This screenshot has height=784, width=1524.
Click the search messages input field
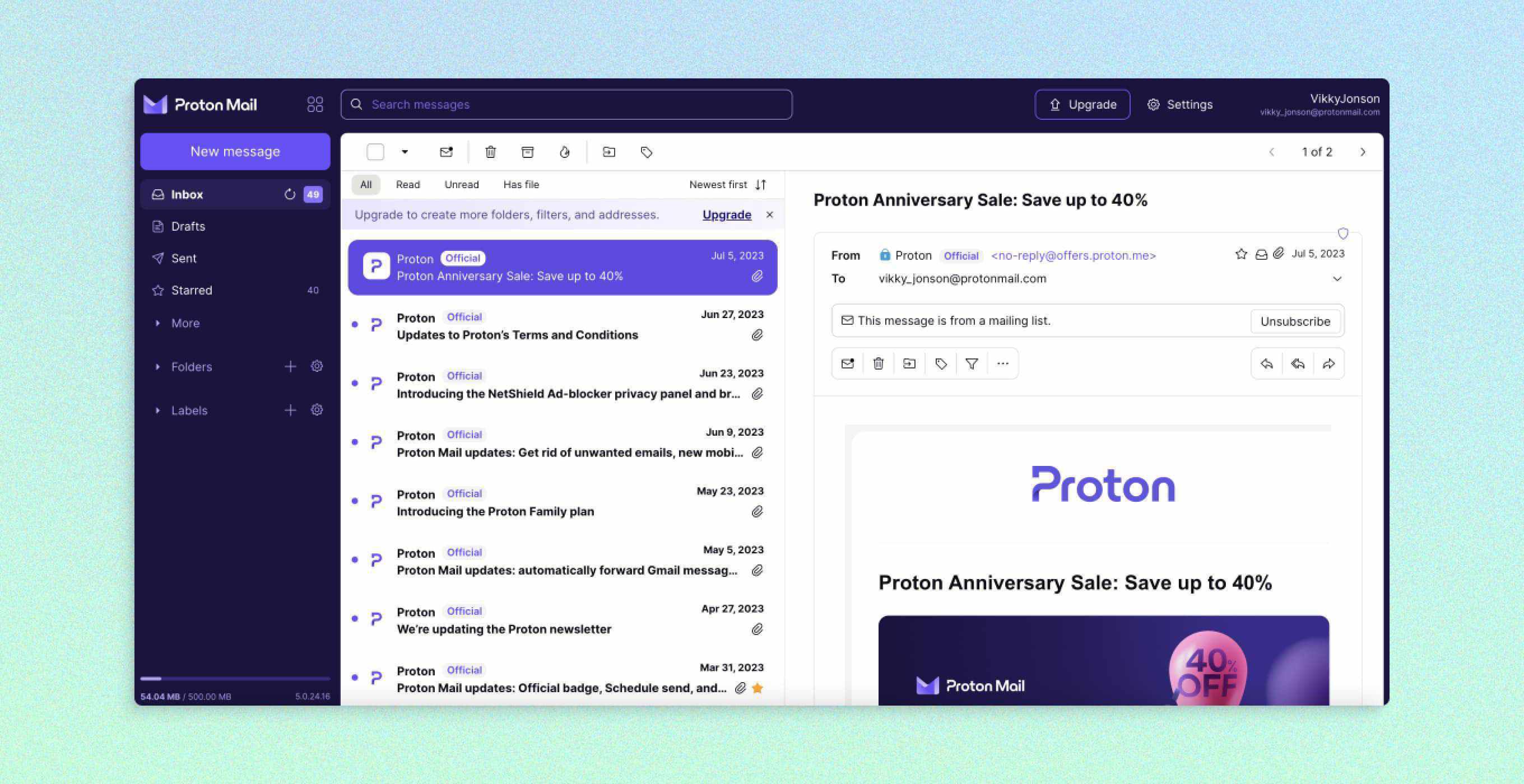point(566,103)
